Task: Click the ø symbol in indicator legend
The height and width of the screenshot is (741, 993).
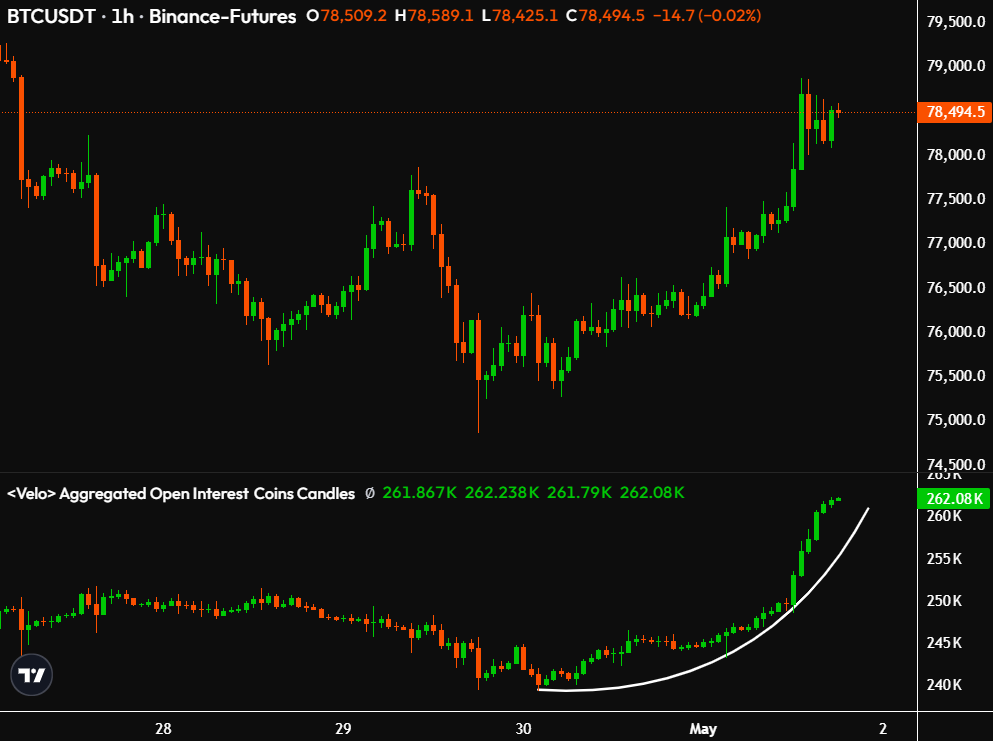Action: [370, 493]
